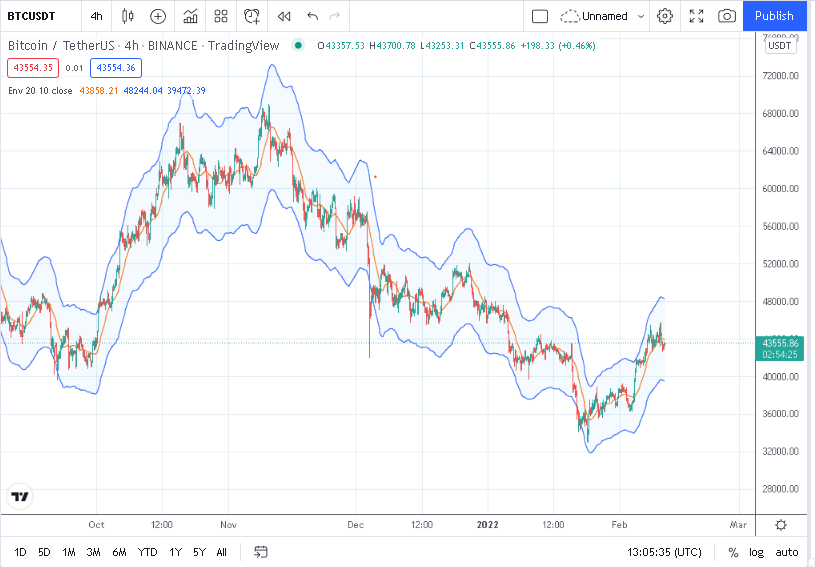
Task: Open the price scale settings gear
Action: point(781,525)
